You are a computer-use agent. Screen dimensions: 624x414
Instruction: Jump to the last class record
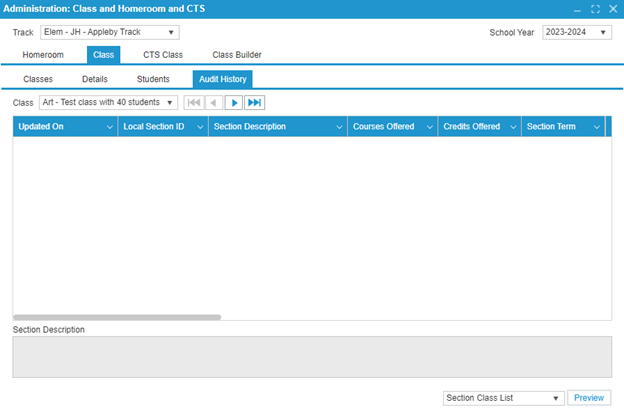pyautogui.click(x=255, y=102)
